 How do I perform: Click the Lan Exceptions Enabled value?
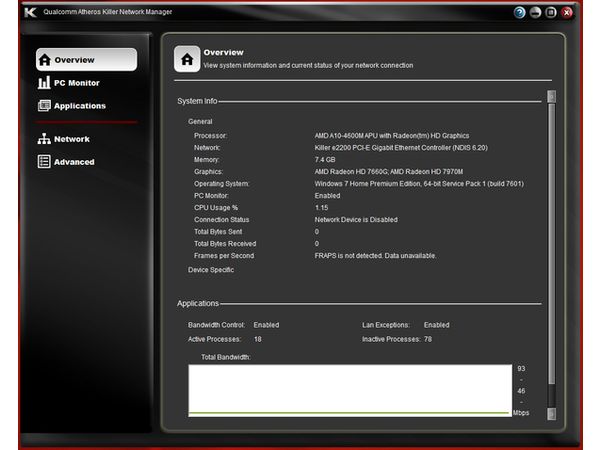(x=437, y=325)
